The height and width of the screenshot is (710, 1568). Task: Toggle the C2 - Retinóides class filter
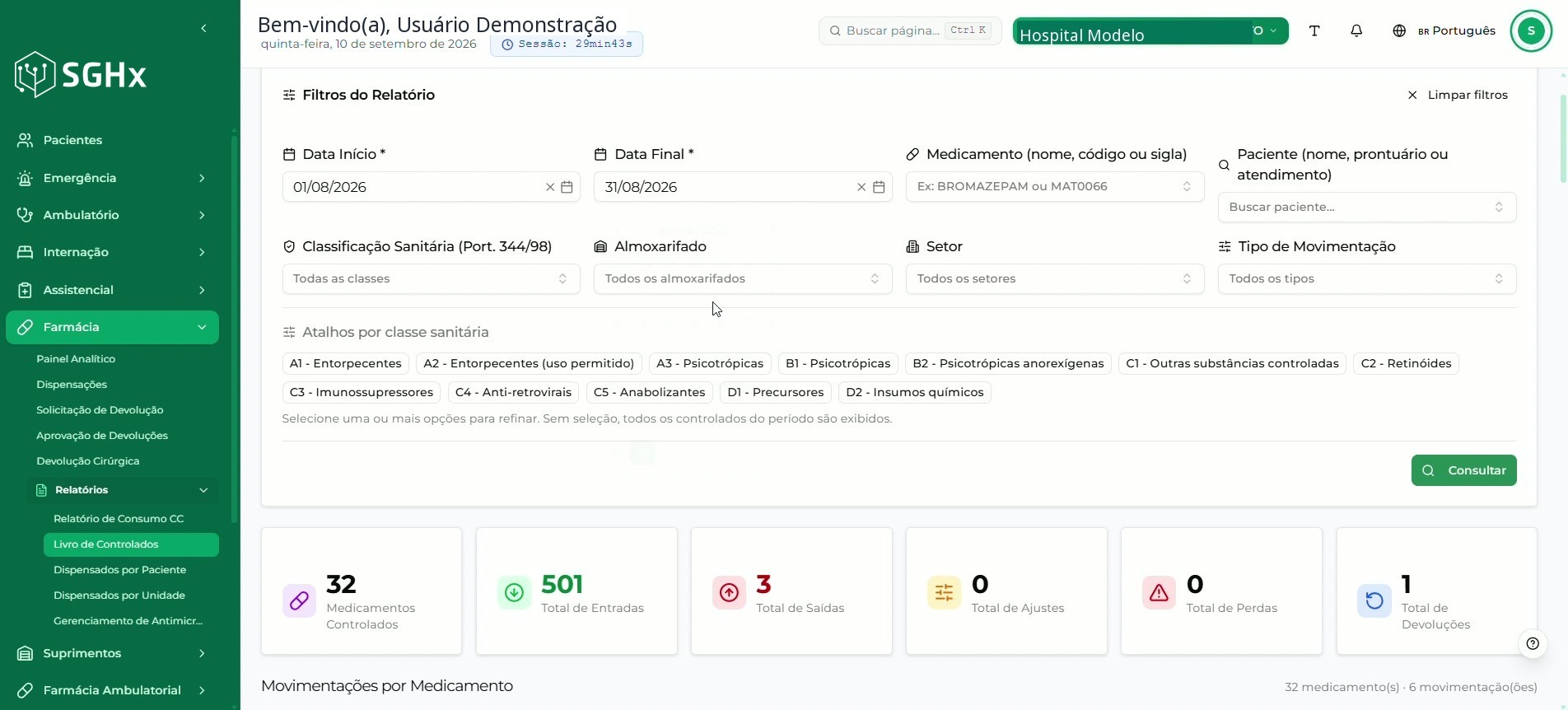point(1406,363)
